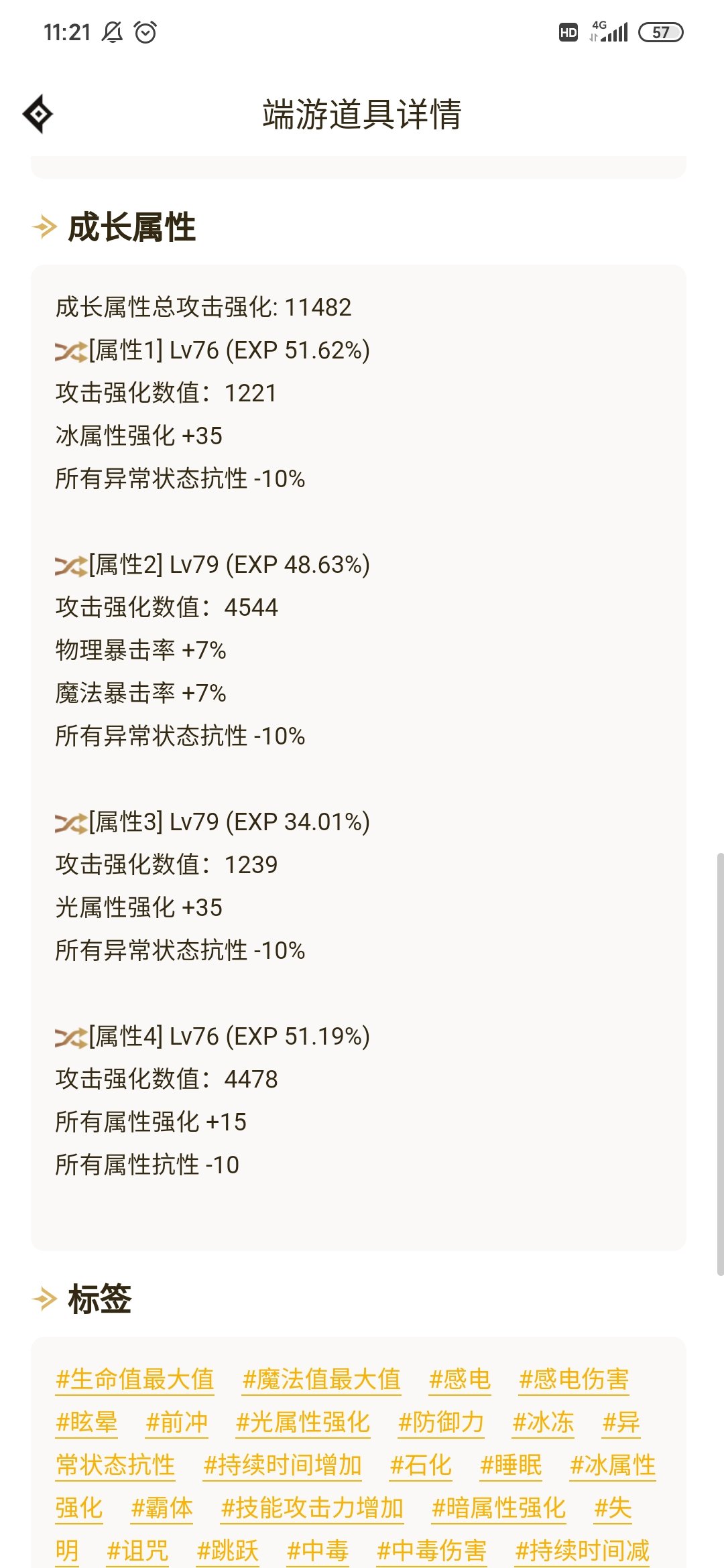Tap the #霸体 tag link

[x=162, y=1508]
